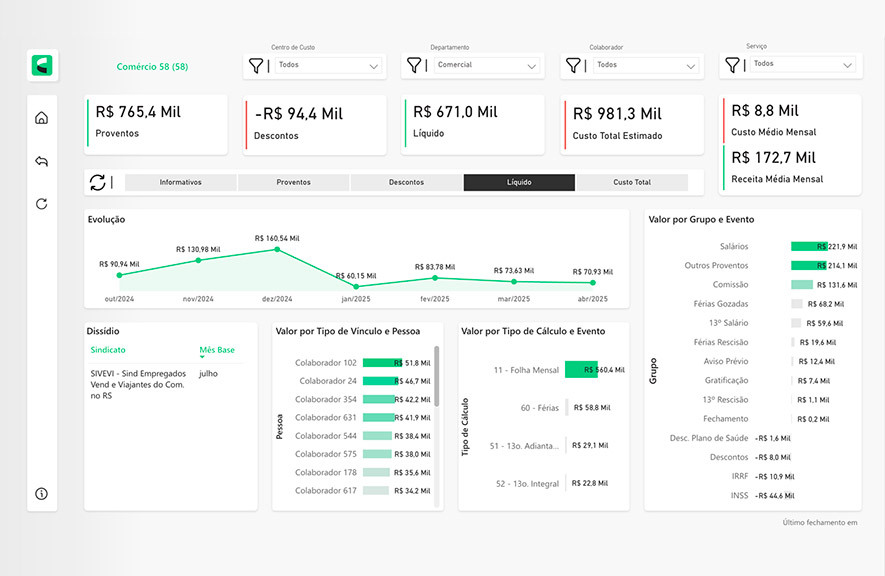Click the Departamento filter funnel icon
Screen dimensions: 885x576
point(414,65)
